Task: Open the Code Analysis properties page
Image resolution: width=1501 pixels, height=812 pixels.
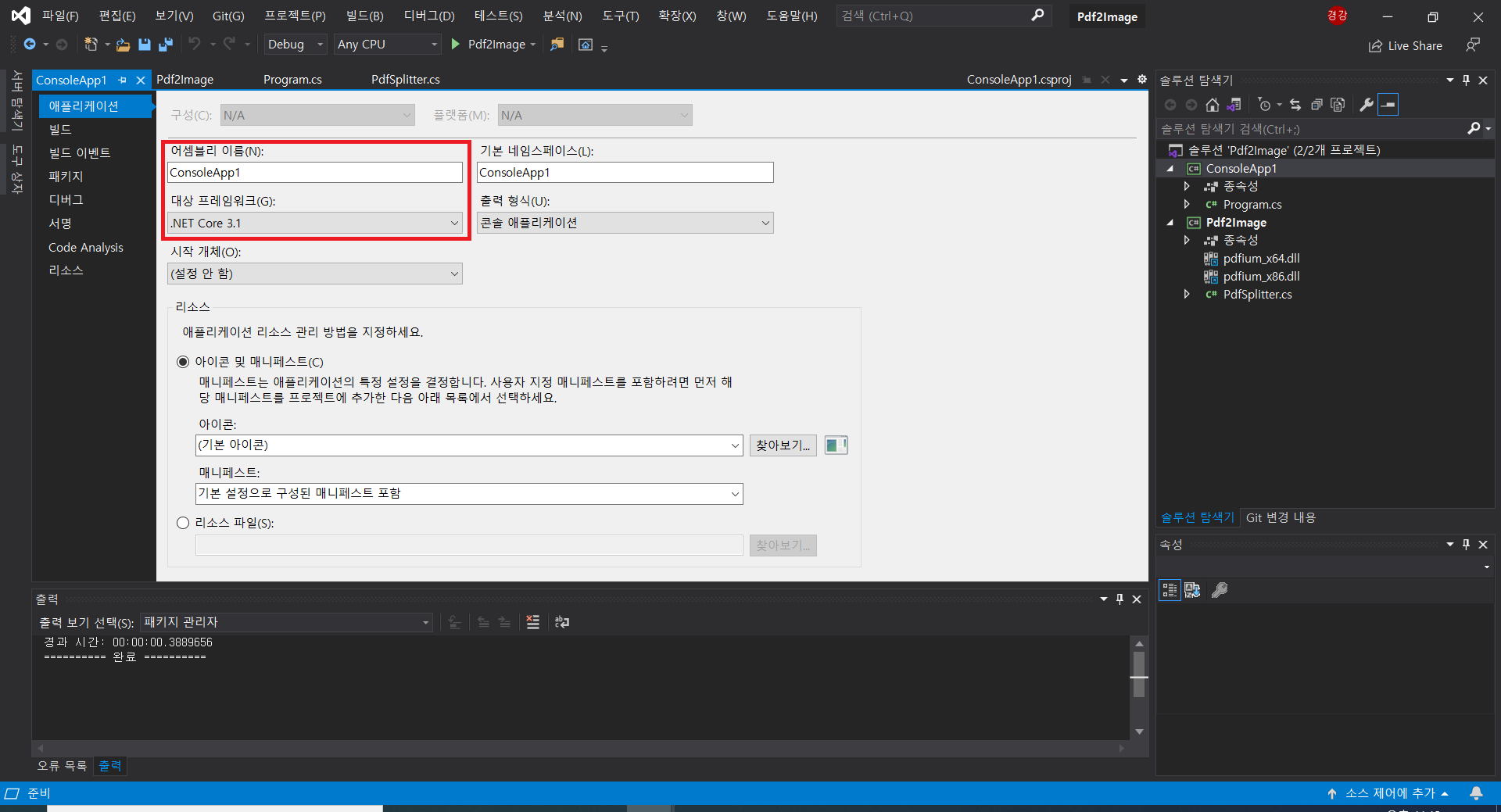Action: pos(86,248)
